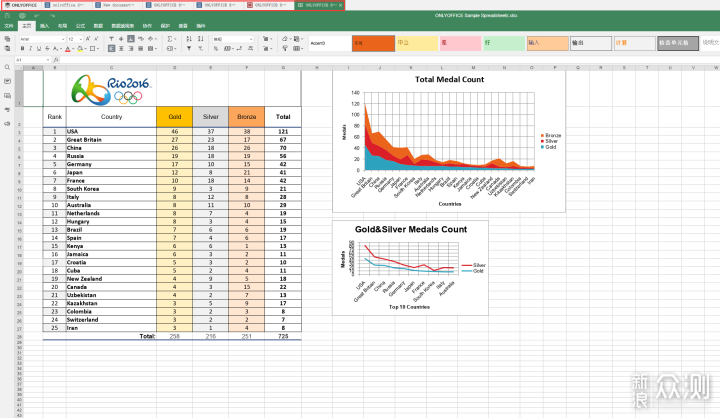720x418 pixels.
Task: Decrease the font size with the A-down icon
Action: click(x=96, y=39)
